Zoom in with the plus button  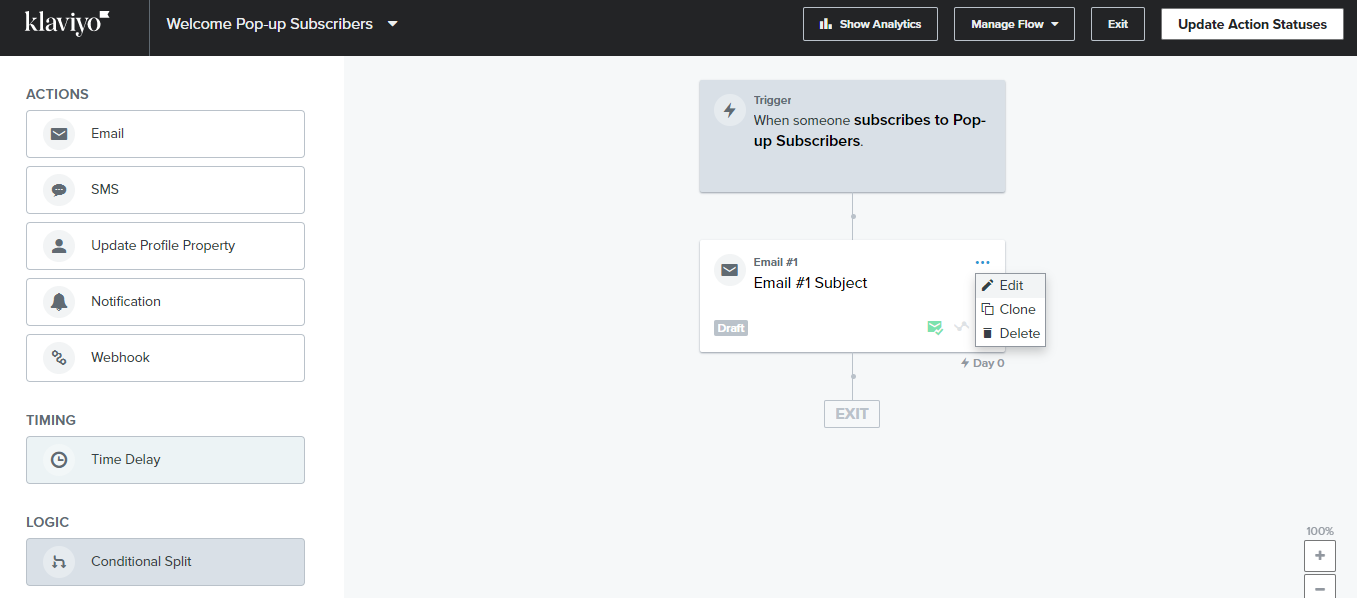point(1320,555)
